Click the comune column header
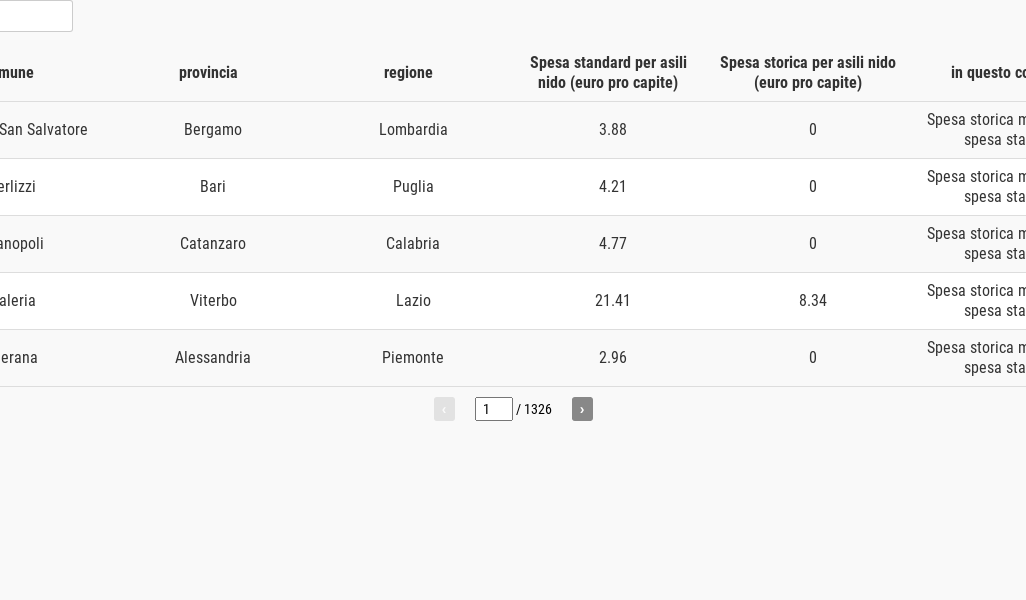Viewport: 1026px width, 600px height. pos(17,73)
